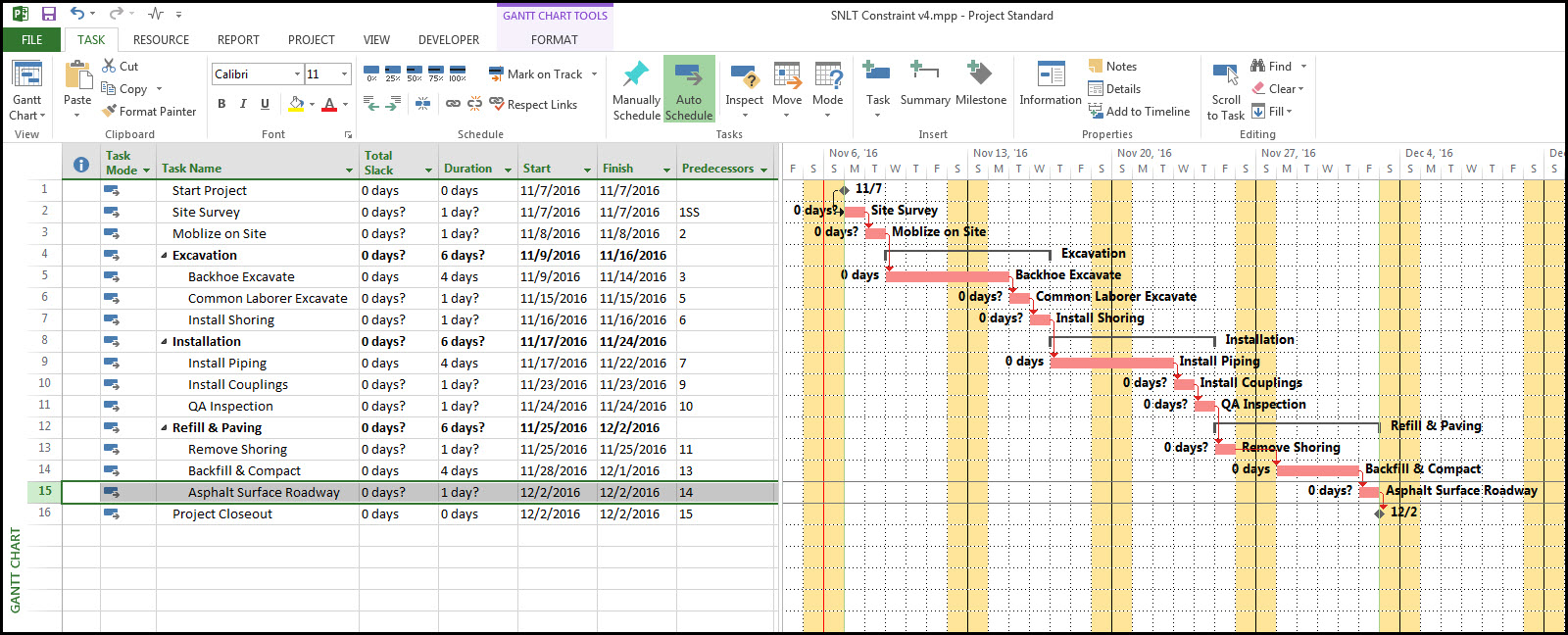The width and height of the screenshot is (1568, 635).
Task: Toggle italic formatting
Action: 243,103
